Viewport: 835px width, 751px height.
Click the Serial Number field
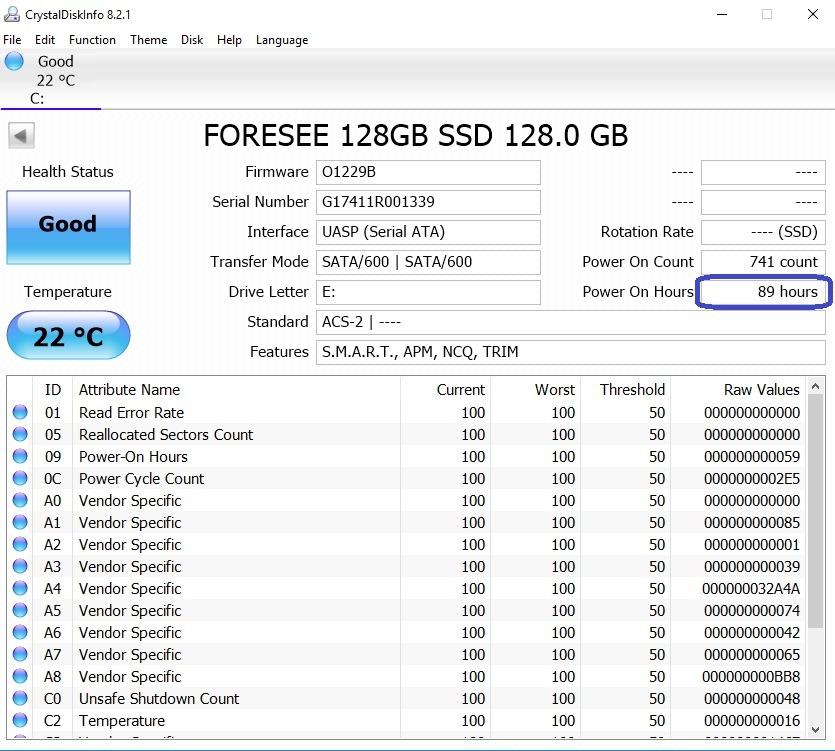(428, 202)
